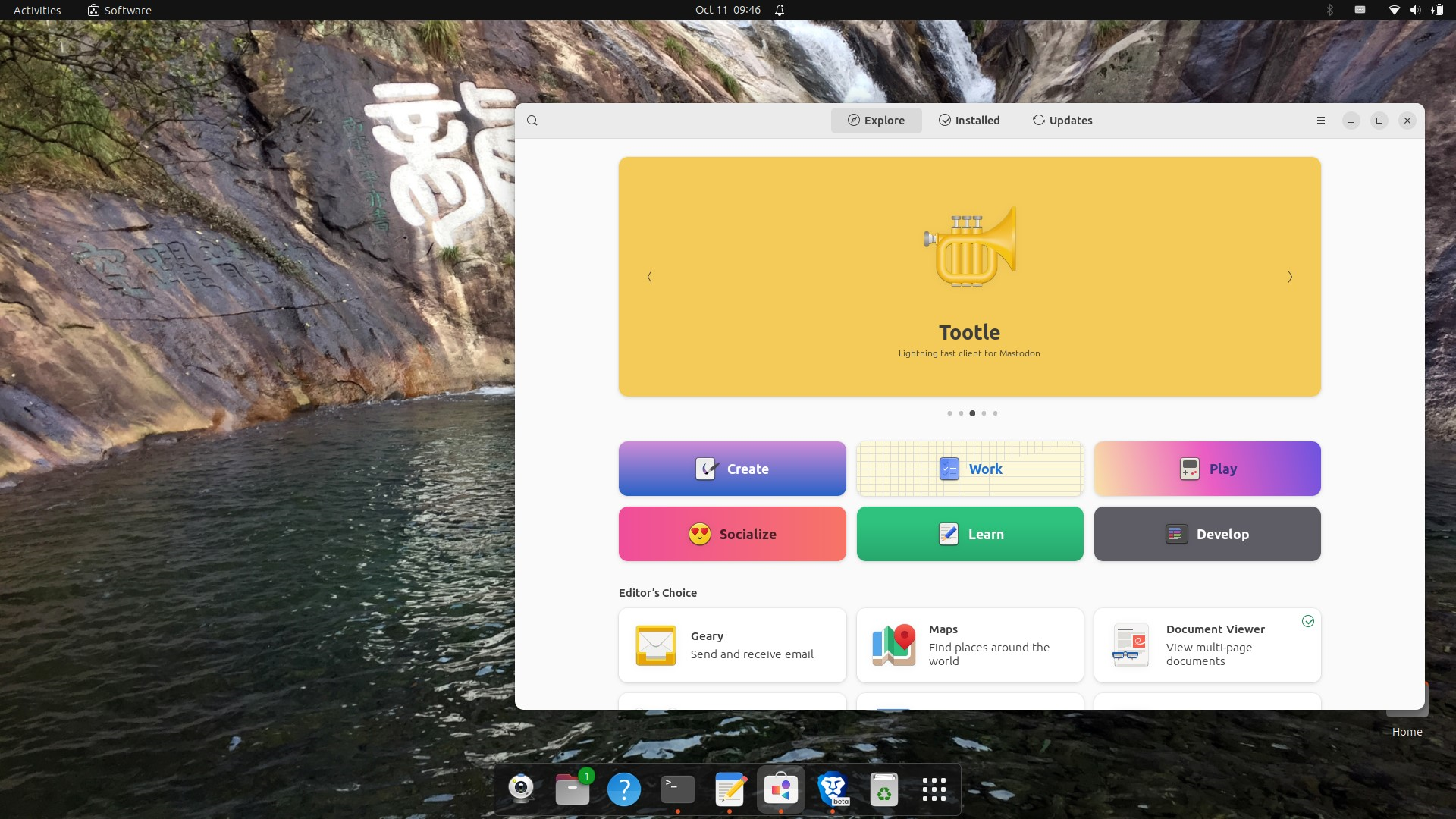Open the Socialize category
The image size is (1456, 819).
pyautogui.click(x=732, y=534)
